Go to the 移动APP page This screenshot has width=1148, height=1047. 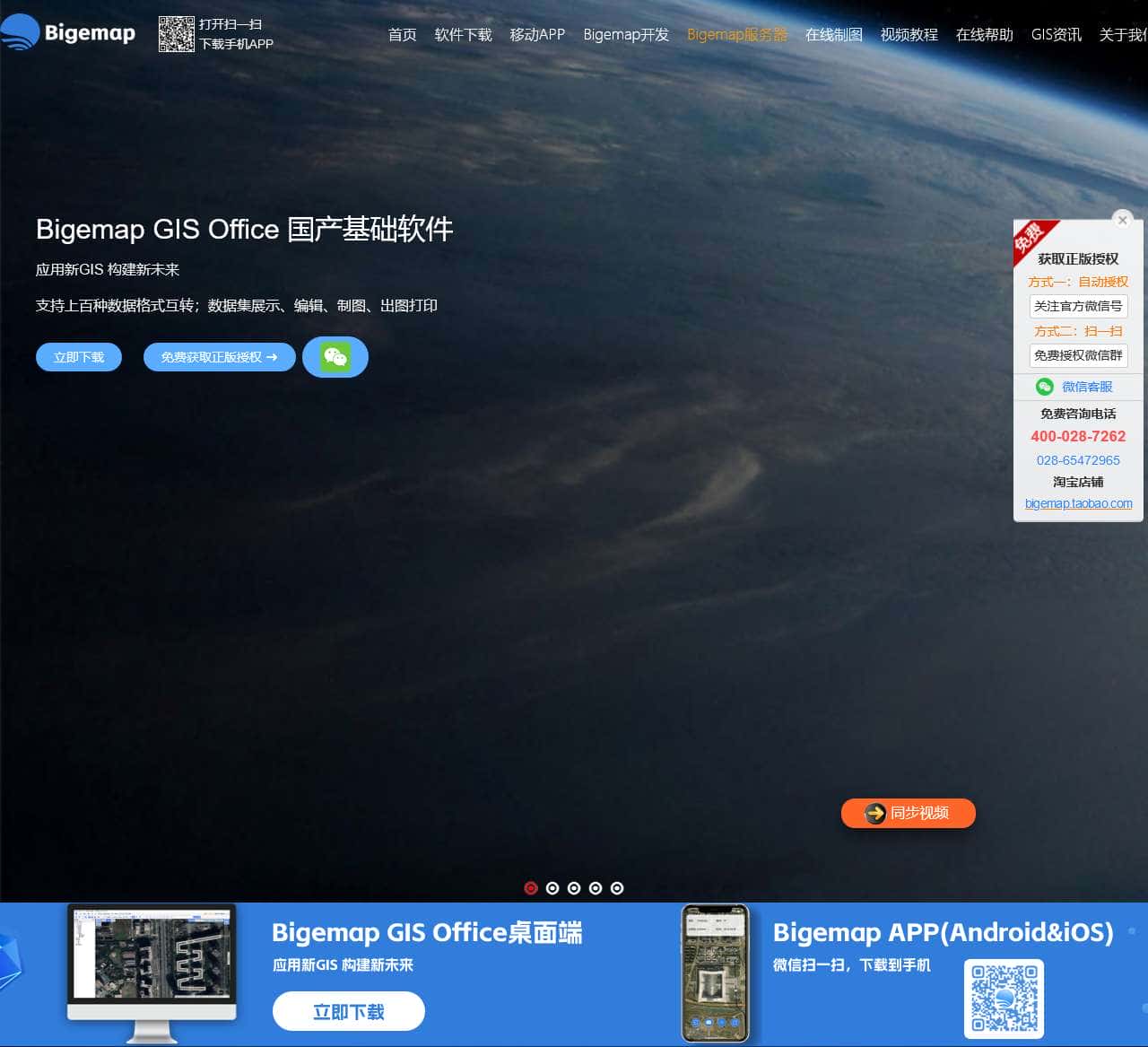pos(537,34)
